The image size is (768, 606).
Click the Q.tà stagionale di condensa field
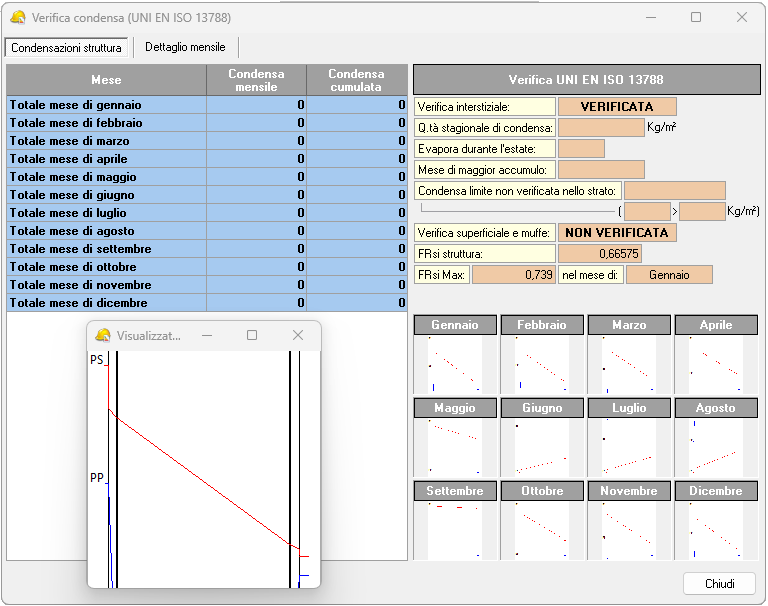[601, 128]
